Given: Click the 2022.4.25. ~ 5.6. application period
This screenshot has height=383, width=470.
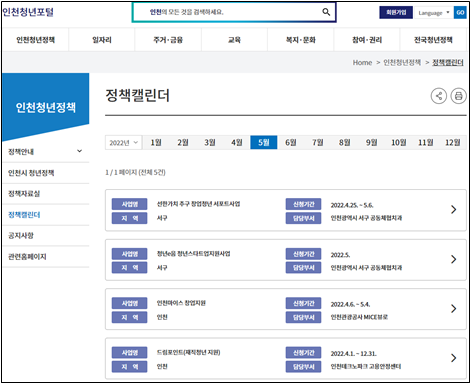Looking at the screenshot, I should tap(352, 205).
